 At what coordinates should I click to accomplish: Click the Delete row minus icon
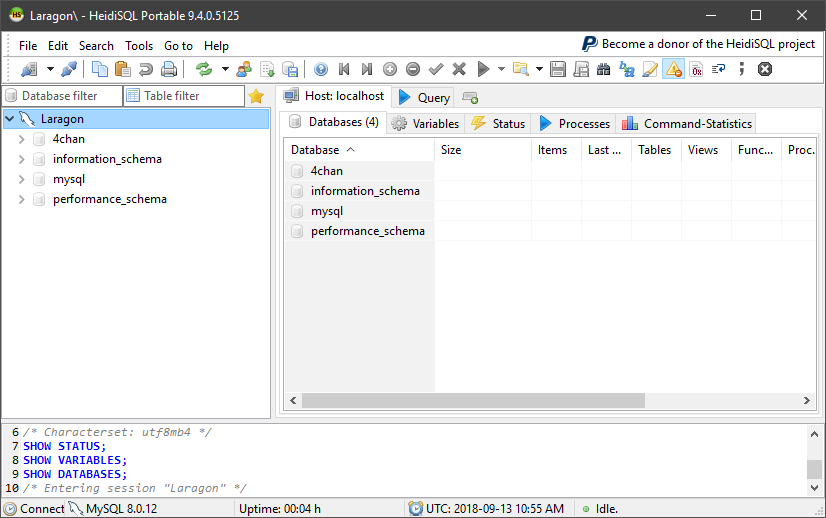point(413,69)
